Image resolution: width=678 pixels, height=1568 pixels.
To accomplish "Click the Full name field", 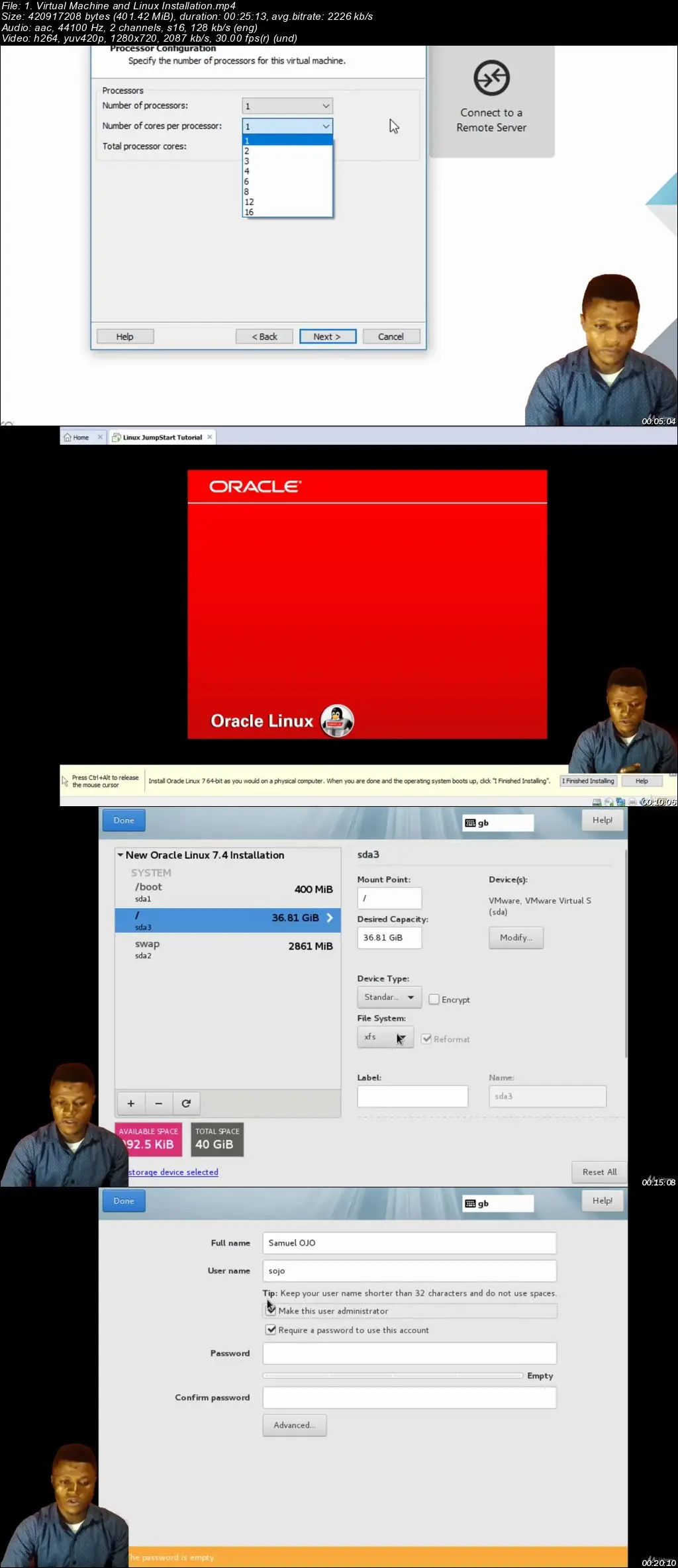I will click(x=409, y=1243).
